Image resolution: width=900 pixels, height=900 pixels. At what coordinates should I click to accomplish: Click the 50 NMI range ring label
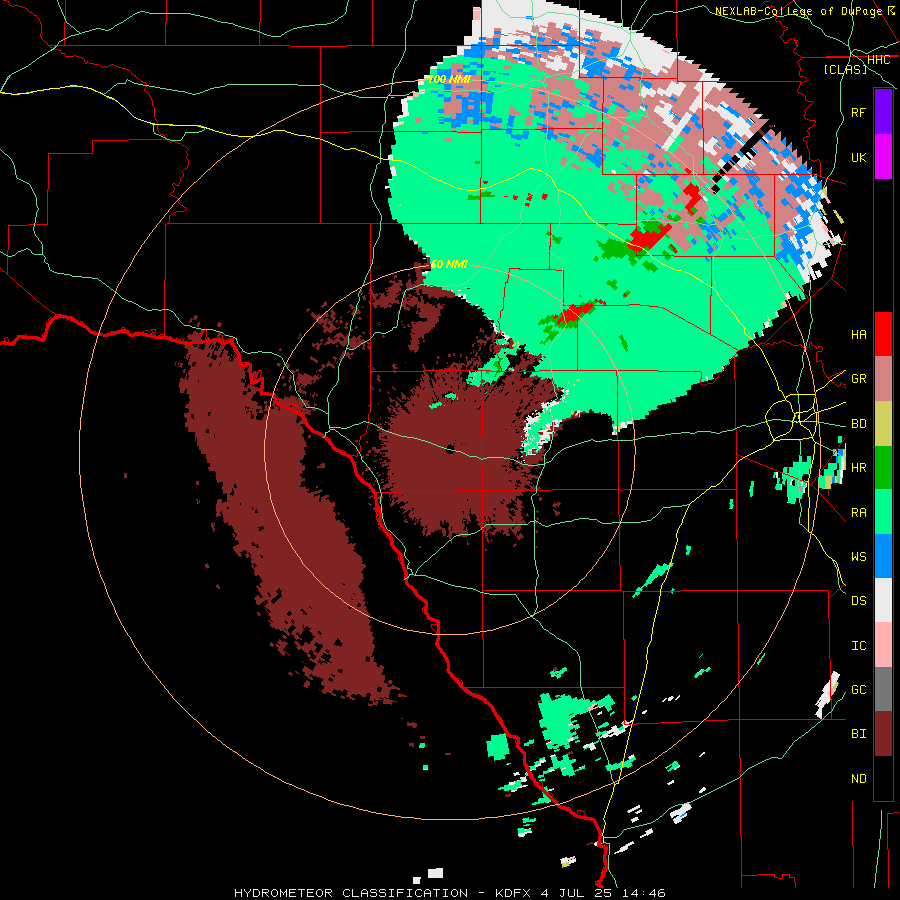pos(449,264)
